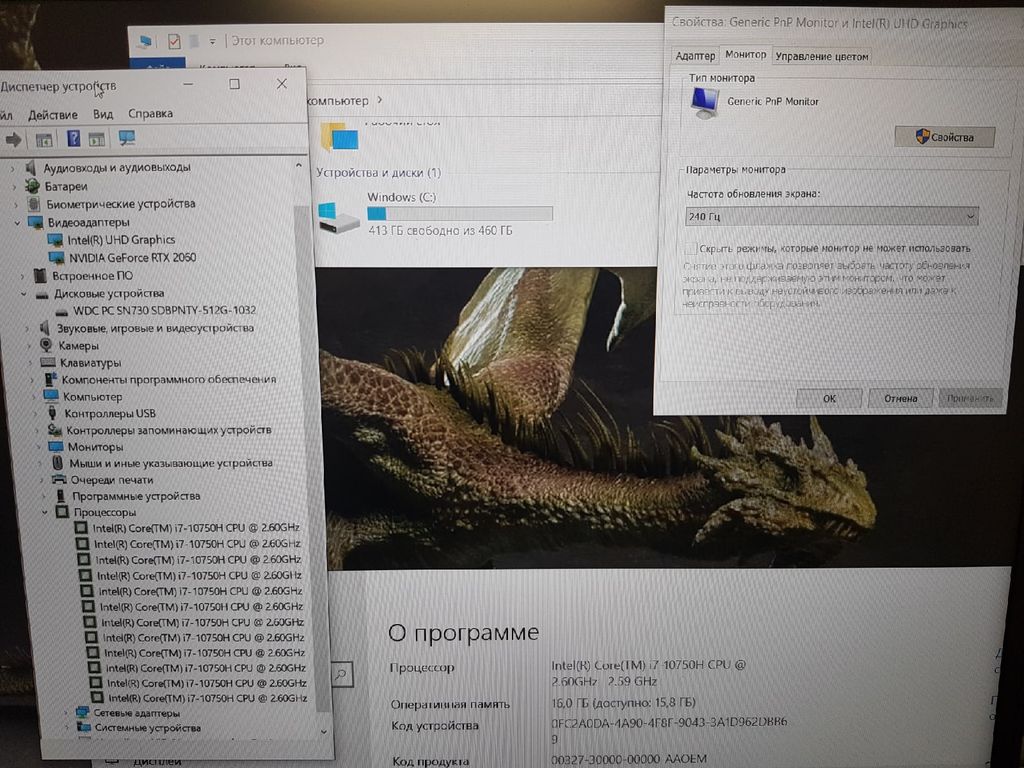This screenshot has width=1024, height=768.
Task: Click the Generic PnP Monitor icon
Action: click(x=705, y=102)
